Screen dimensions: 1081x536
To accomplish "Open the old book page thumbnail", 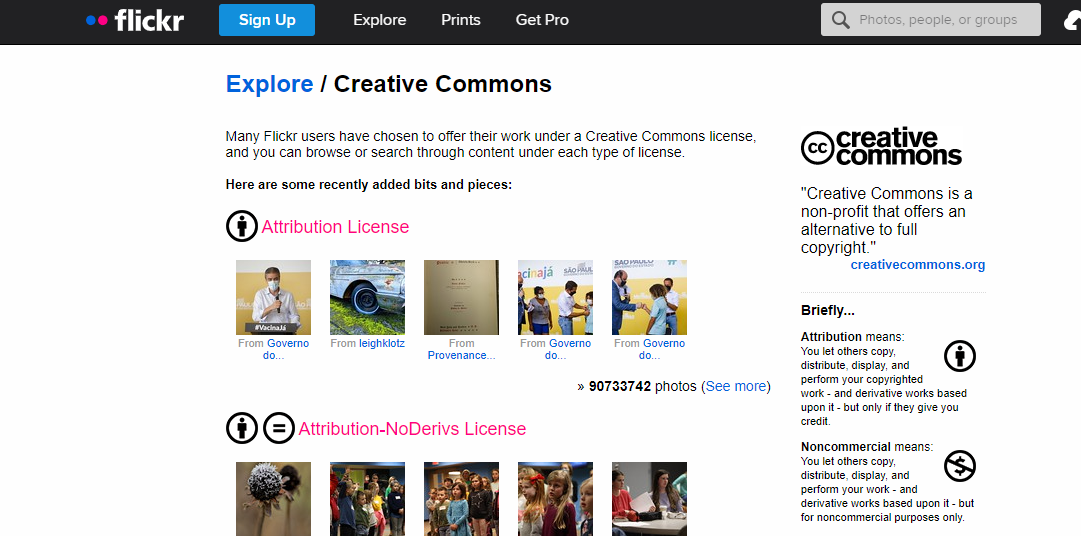I will [461, 297].
